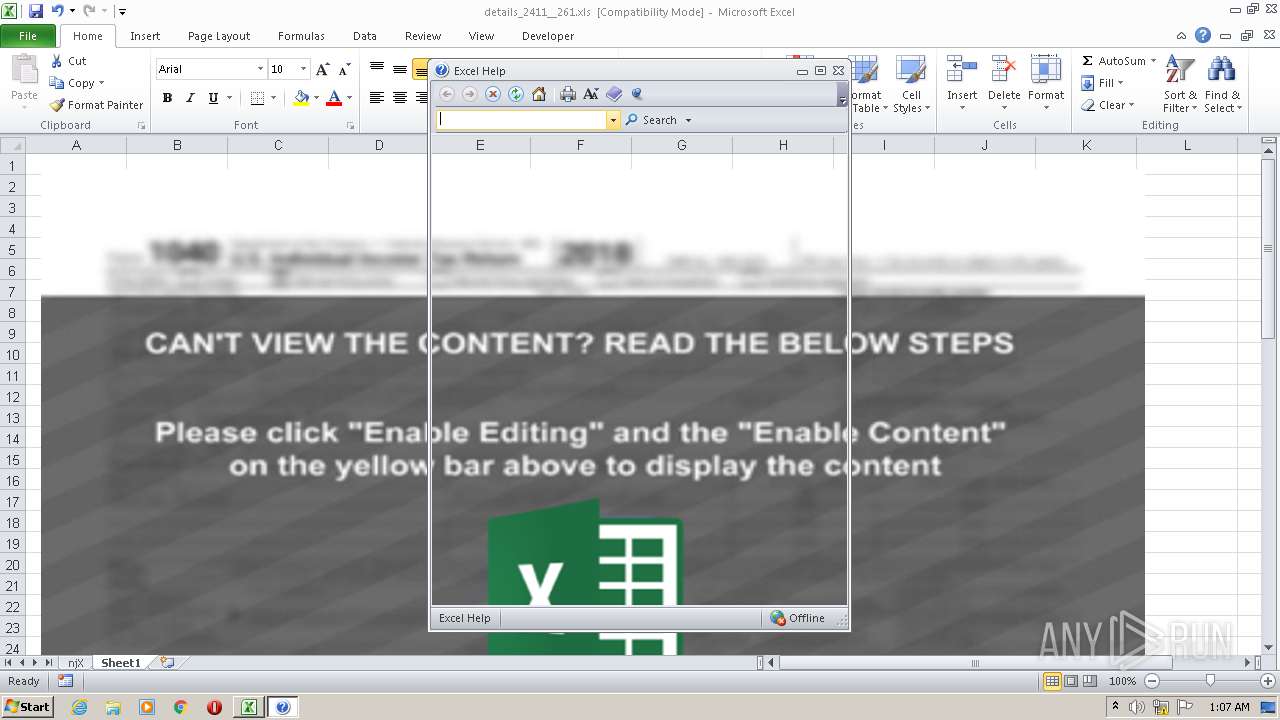
Task: Click the Cut button in Clipboard group
Action: pos(68,61)
